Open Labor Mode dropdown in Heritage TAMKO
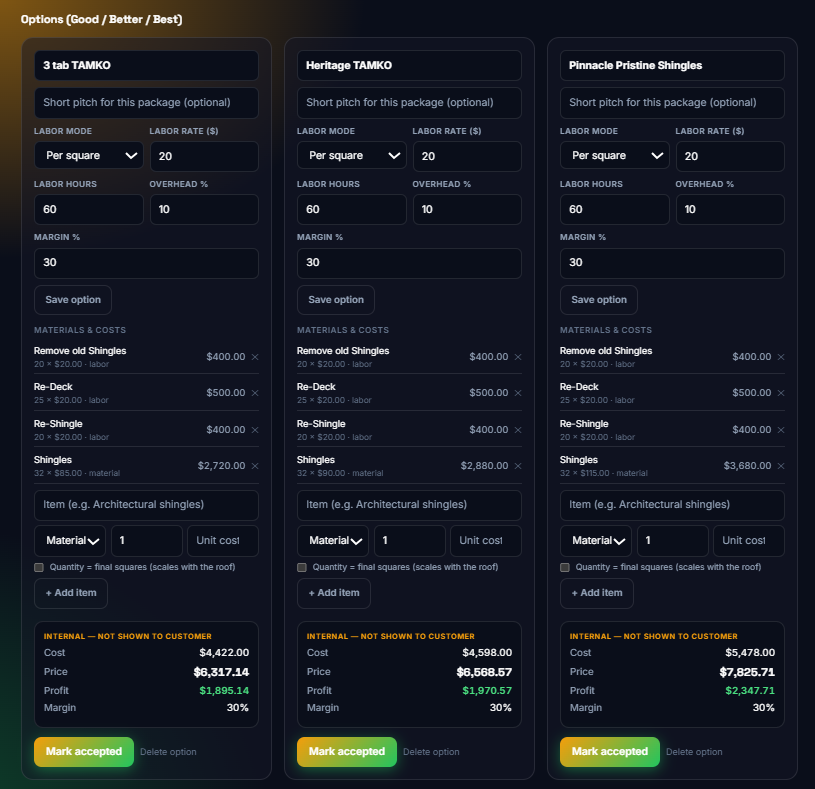815x789 pixels. click(352, 155)
